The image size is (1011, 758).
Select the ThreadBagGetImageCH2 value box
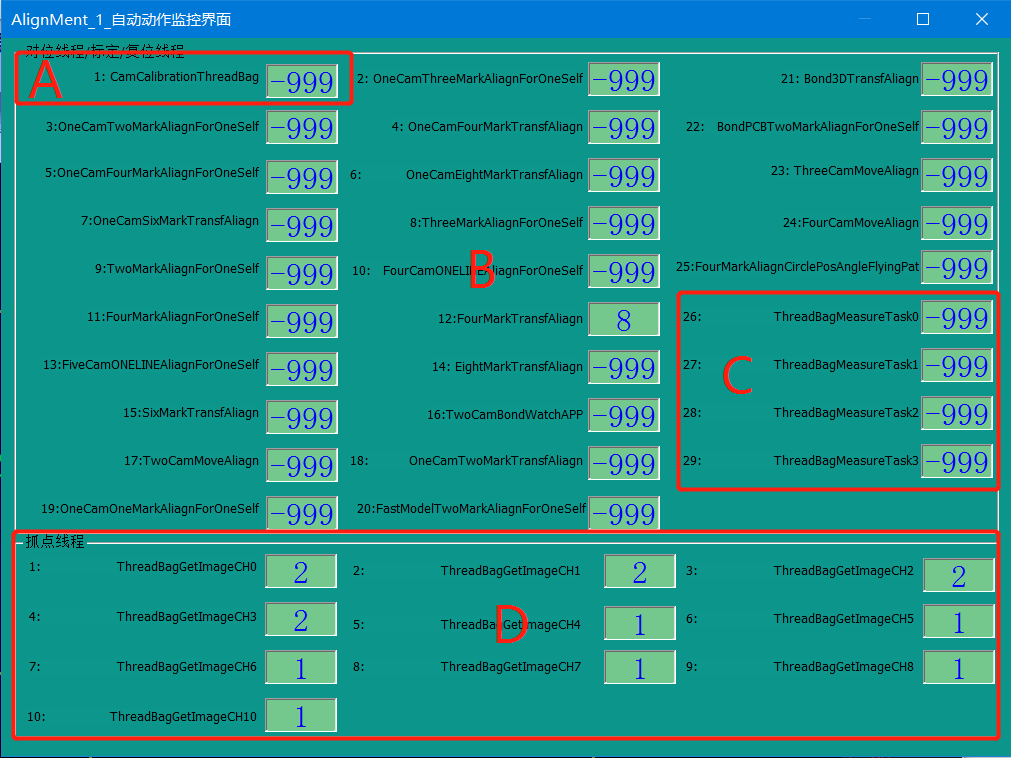(x=958, y=575)
